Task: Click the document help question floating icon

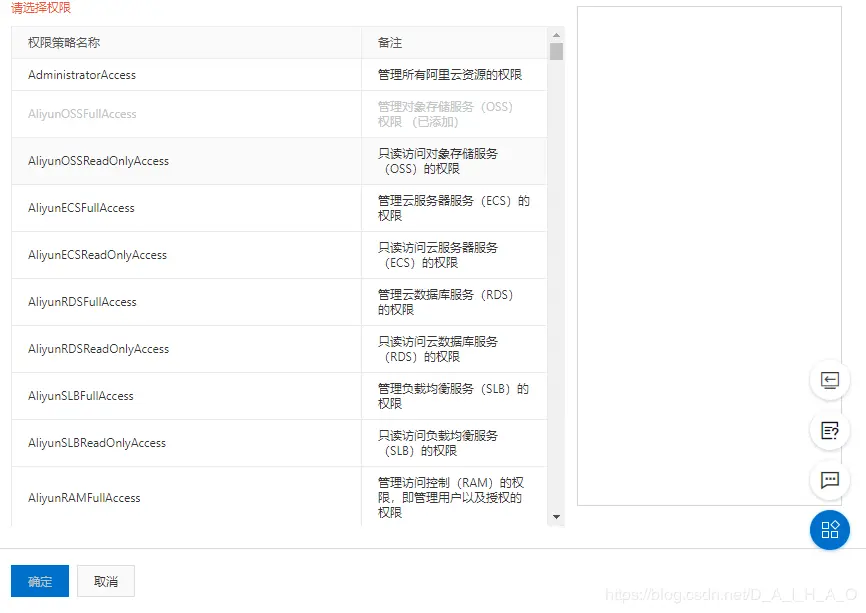Action: 830,430
